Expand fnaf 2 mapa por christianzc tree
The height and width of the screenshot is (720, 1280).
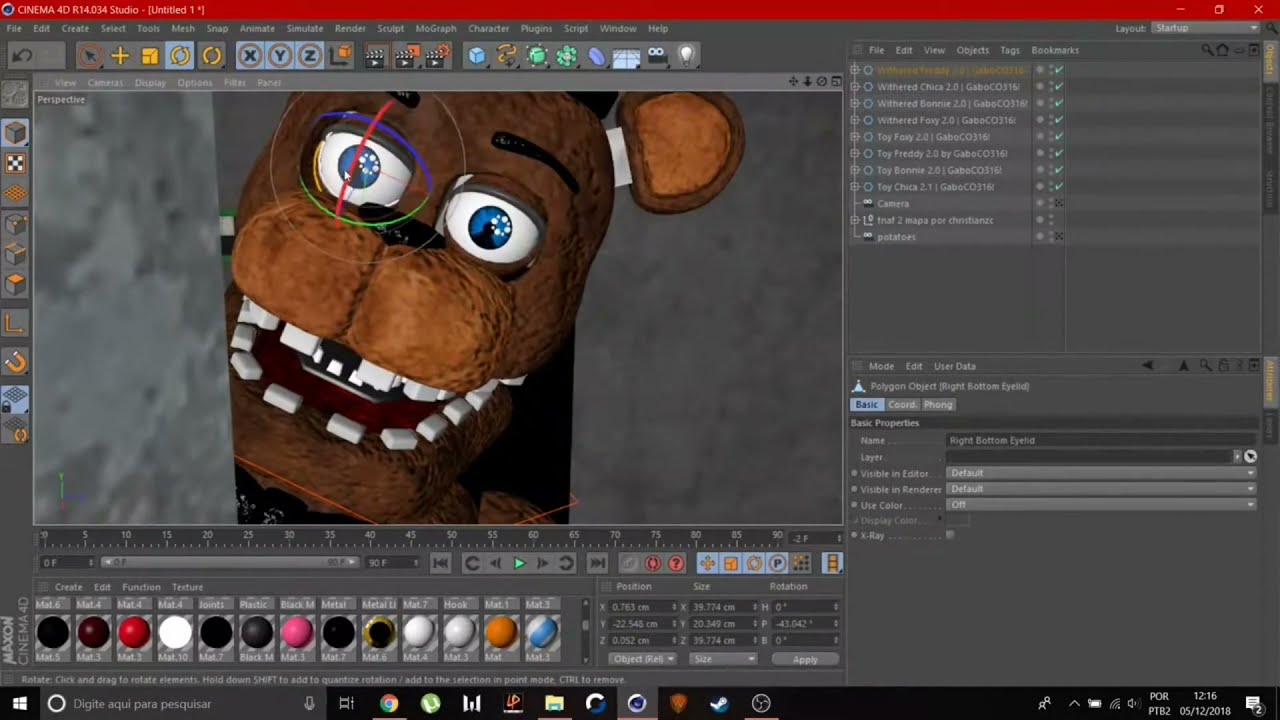coord(855,220)
